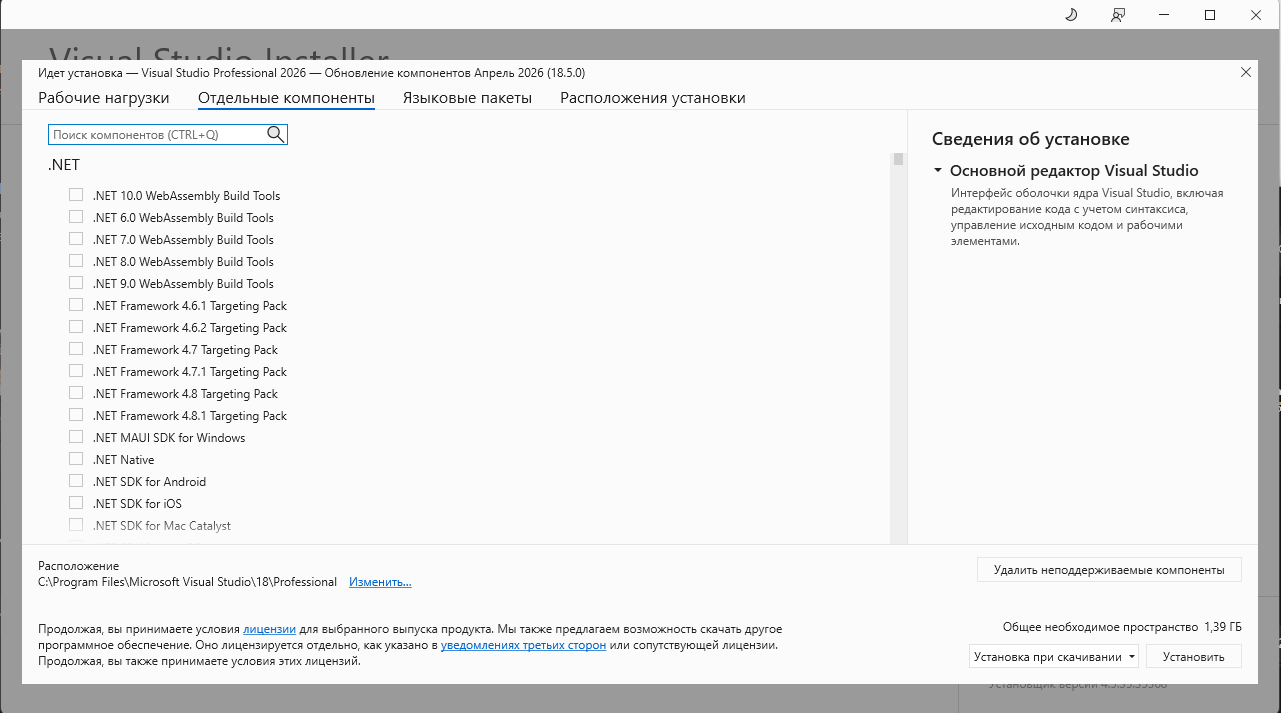The image size is (1281, 713).
Task: Select .NET SDK for Mac Catalyst checkbox
Action: [x=76, y=525]
